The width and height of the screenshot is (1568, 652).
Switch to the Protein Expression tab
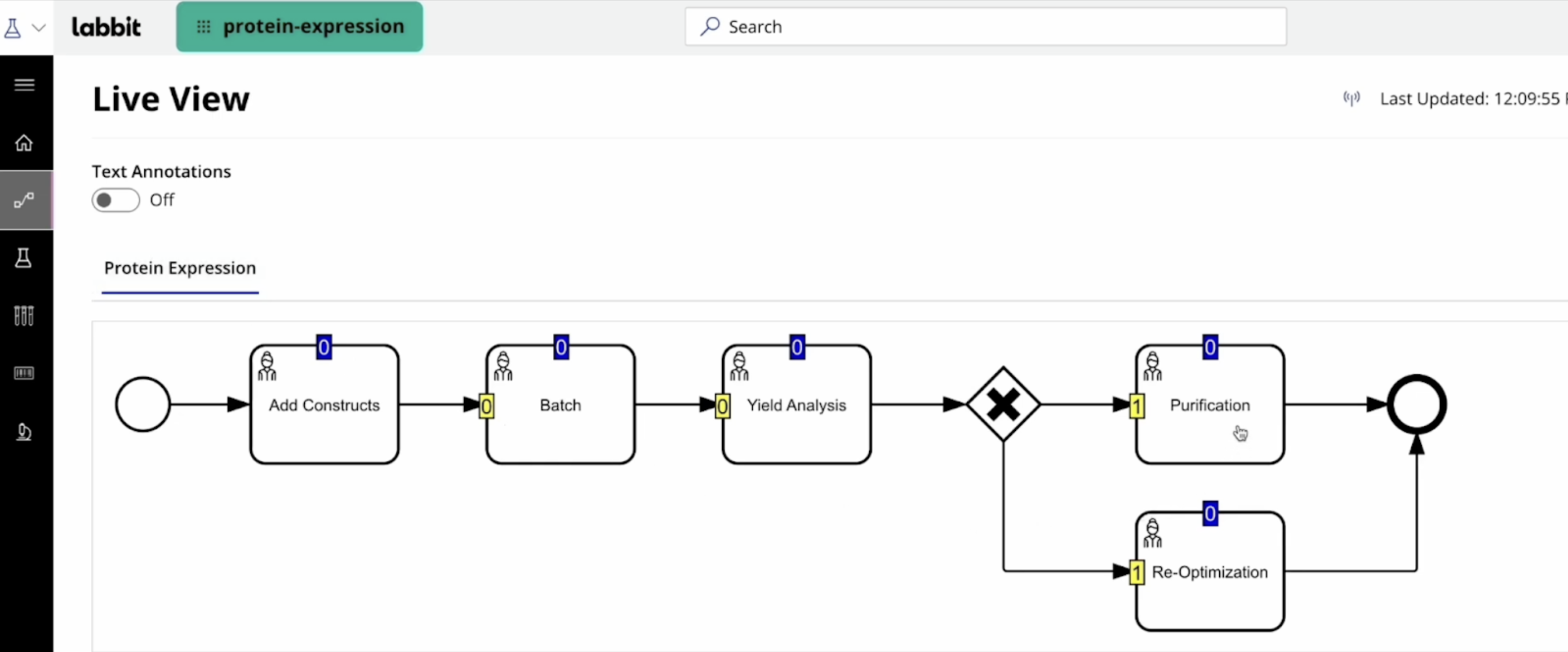click(179, 269)
